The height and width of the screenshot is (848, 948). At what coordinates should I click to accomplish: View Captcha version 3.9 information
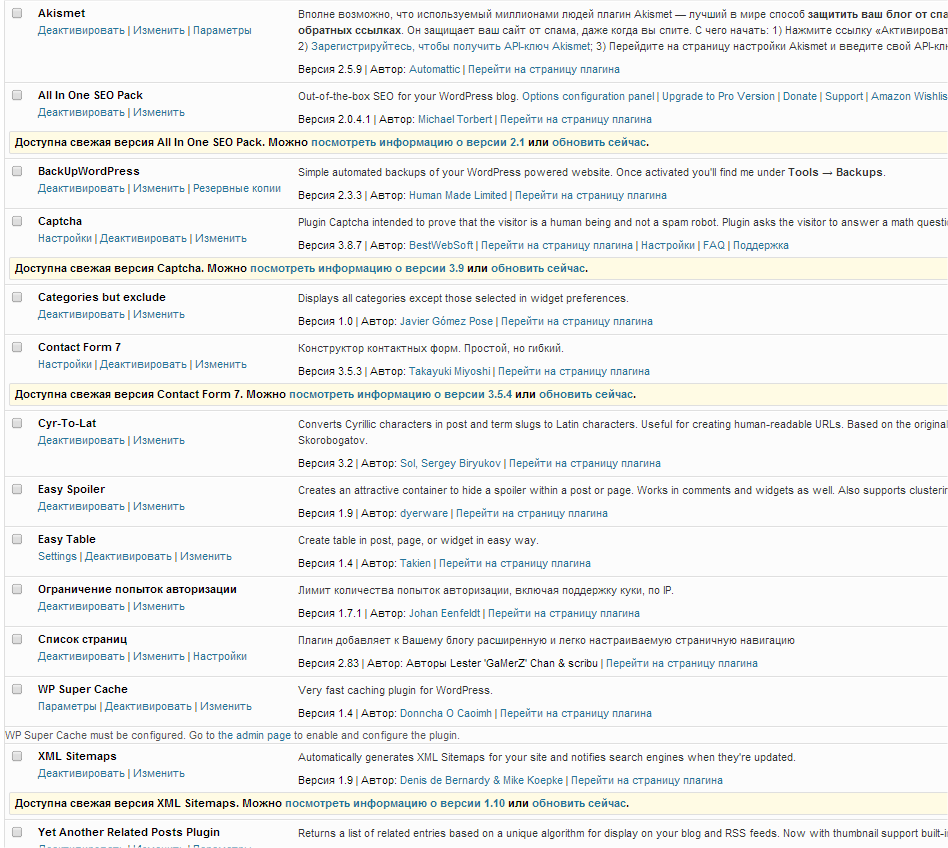click(357, 268)
